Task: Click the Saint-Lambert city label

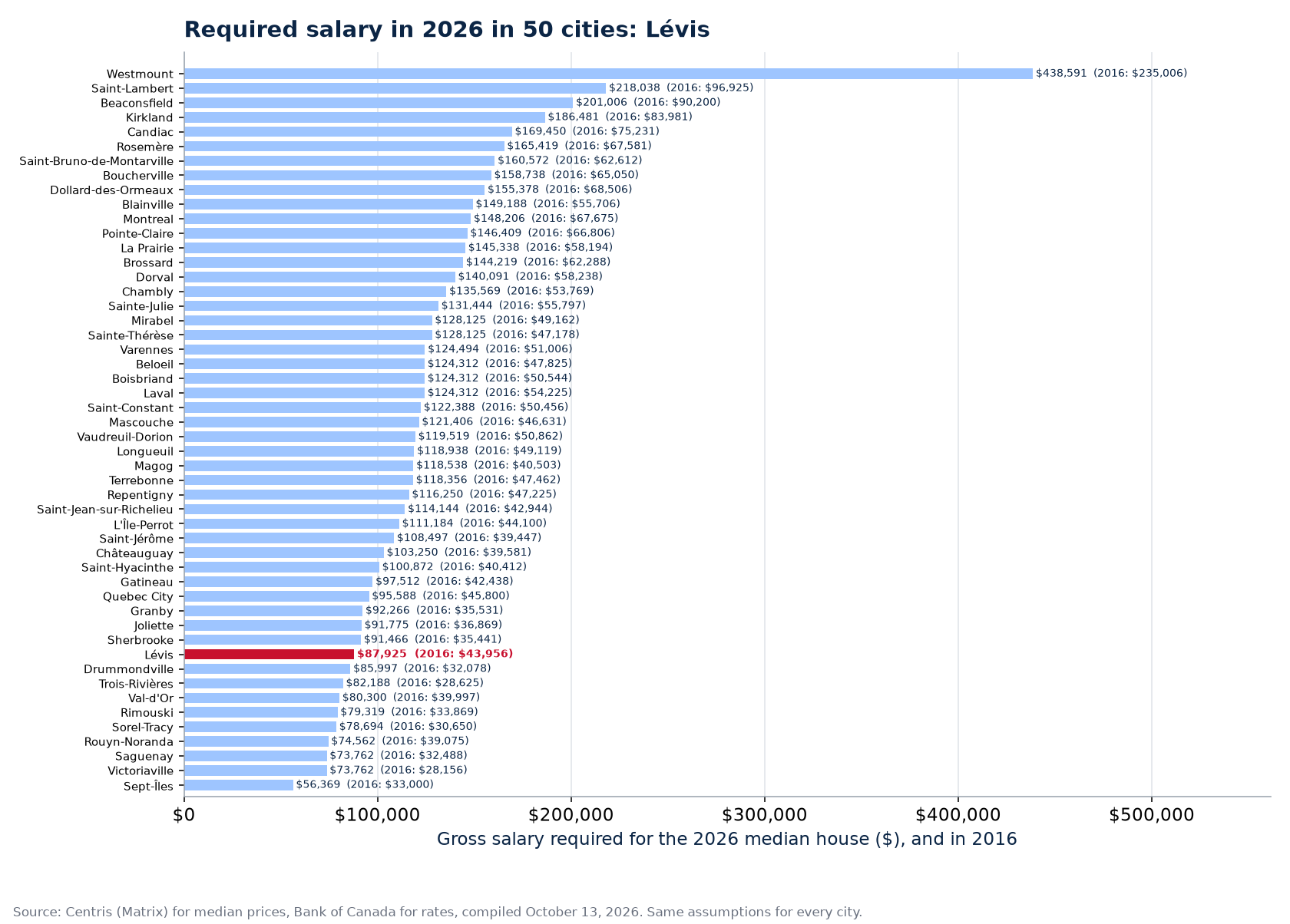Action: pos(132,88)
